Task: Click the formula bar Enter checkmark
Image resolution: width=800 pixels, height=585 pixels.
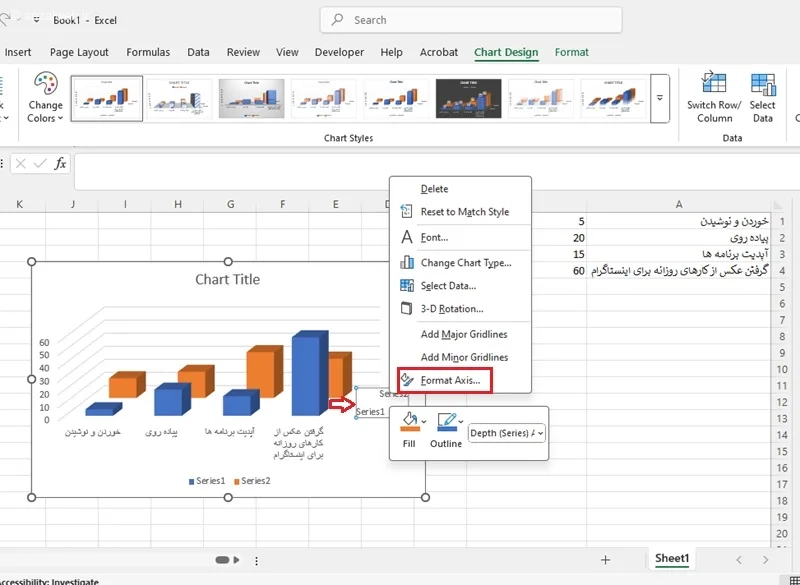Action: point(40,164)
